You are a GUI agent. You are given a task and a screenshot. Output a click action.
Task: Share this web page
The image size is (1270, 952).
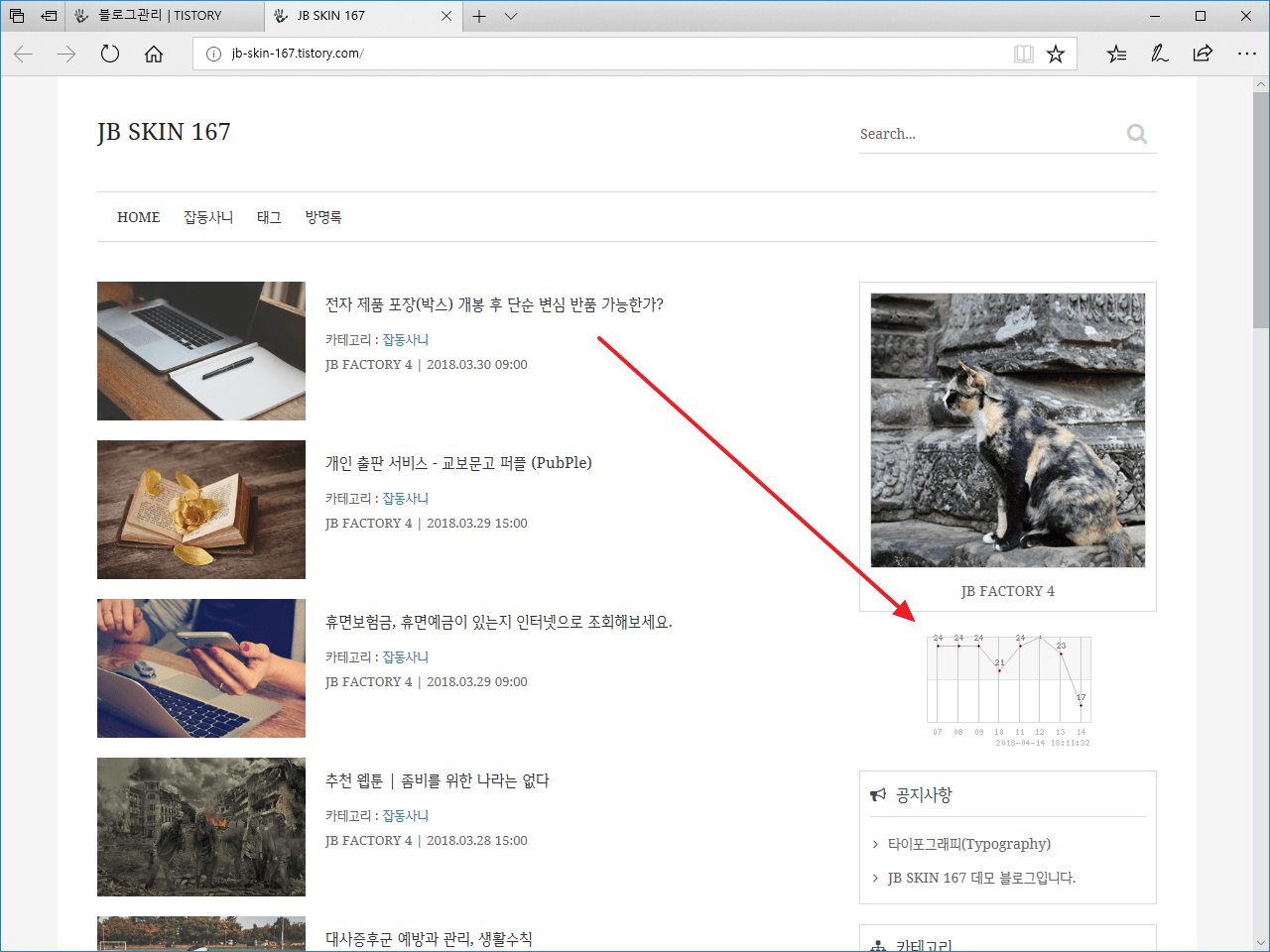pyautogui.click(x=1203, y=54)
